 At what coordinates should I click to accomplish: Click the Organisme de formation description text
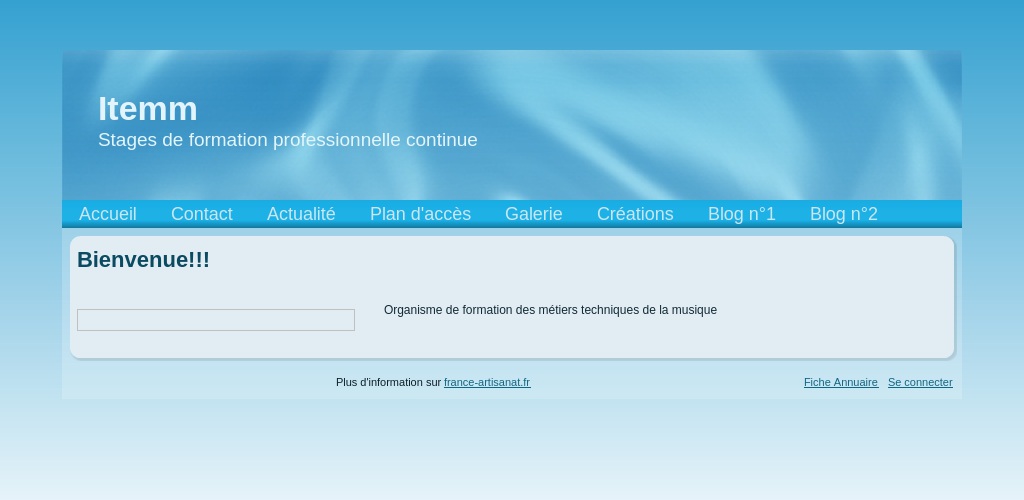click(551, 310)
